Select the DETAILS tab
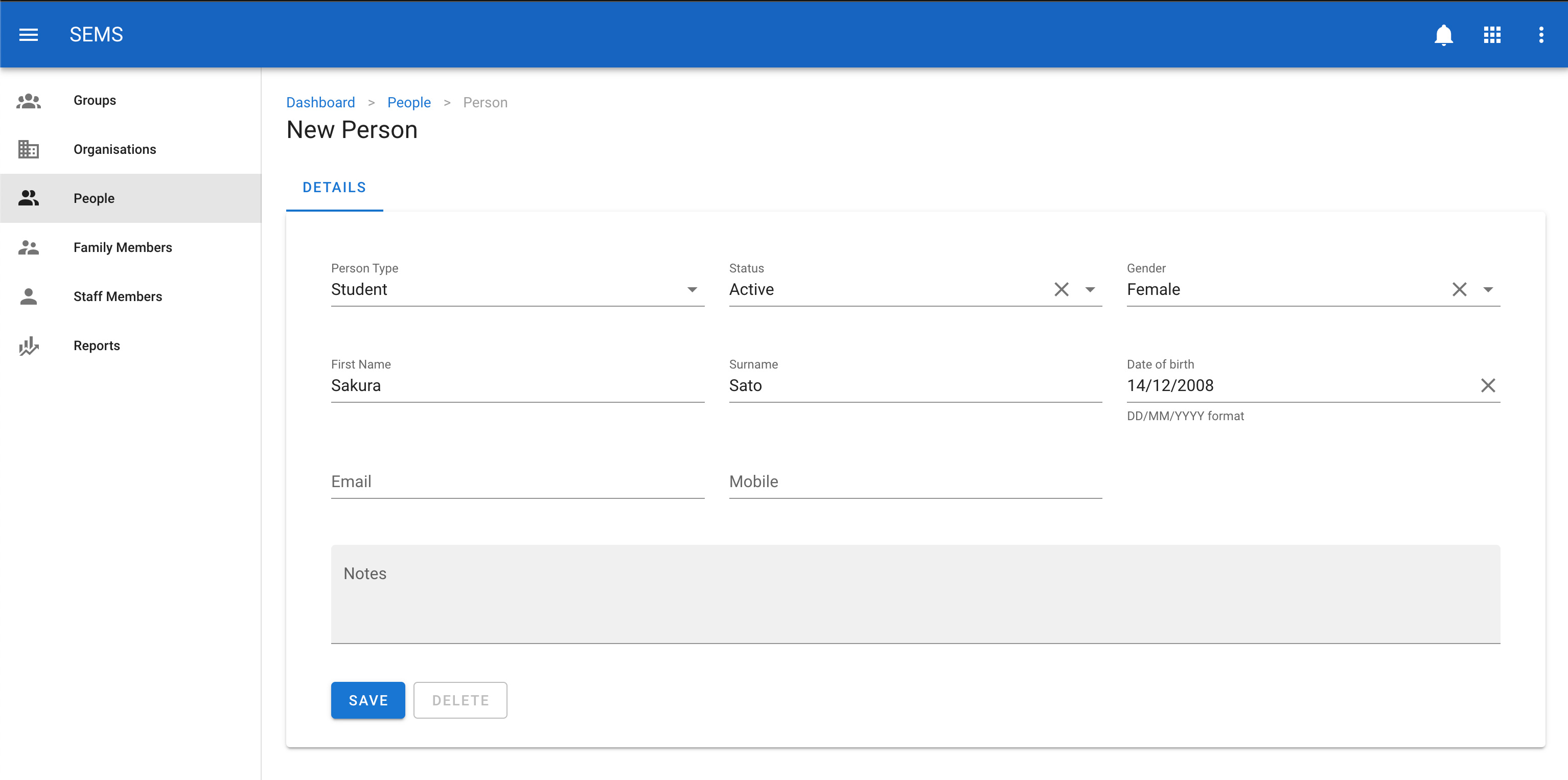This screenshot has height=780, width=1568. pos(334,188)
